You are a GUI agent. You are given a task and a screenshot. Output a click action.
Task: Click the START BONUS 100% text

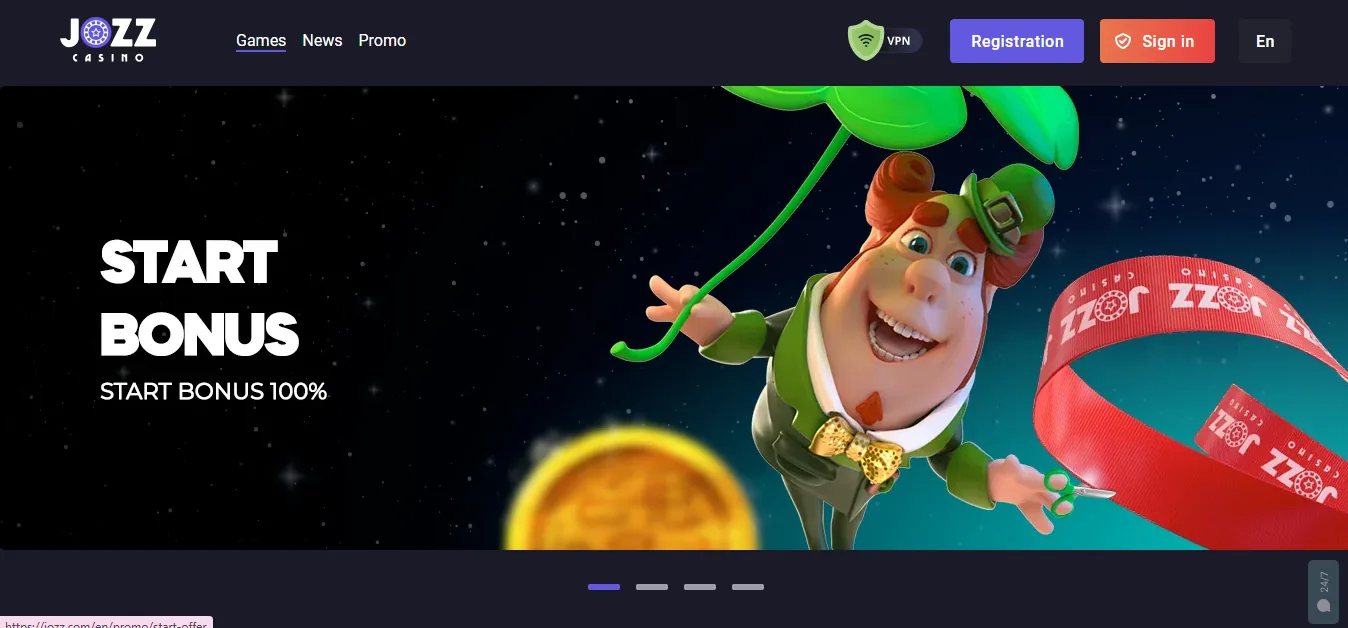pyautogui.click(x=213, y=391)
